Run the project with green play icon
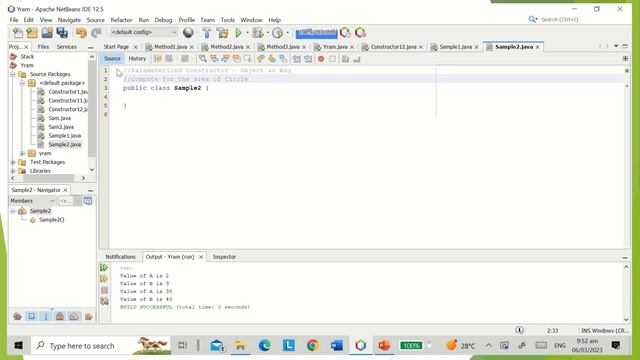 click(238, 33)
